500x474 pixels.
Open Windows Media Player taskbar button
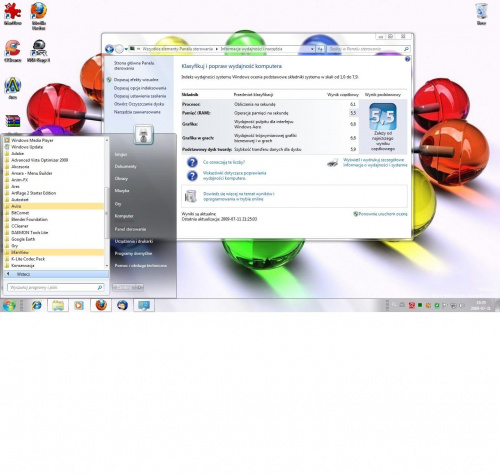pos(79,305)
